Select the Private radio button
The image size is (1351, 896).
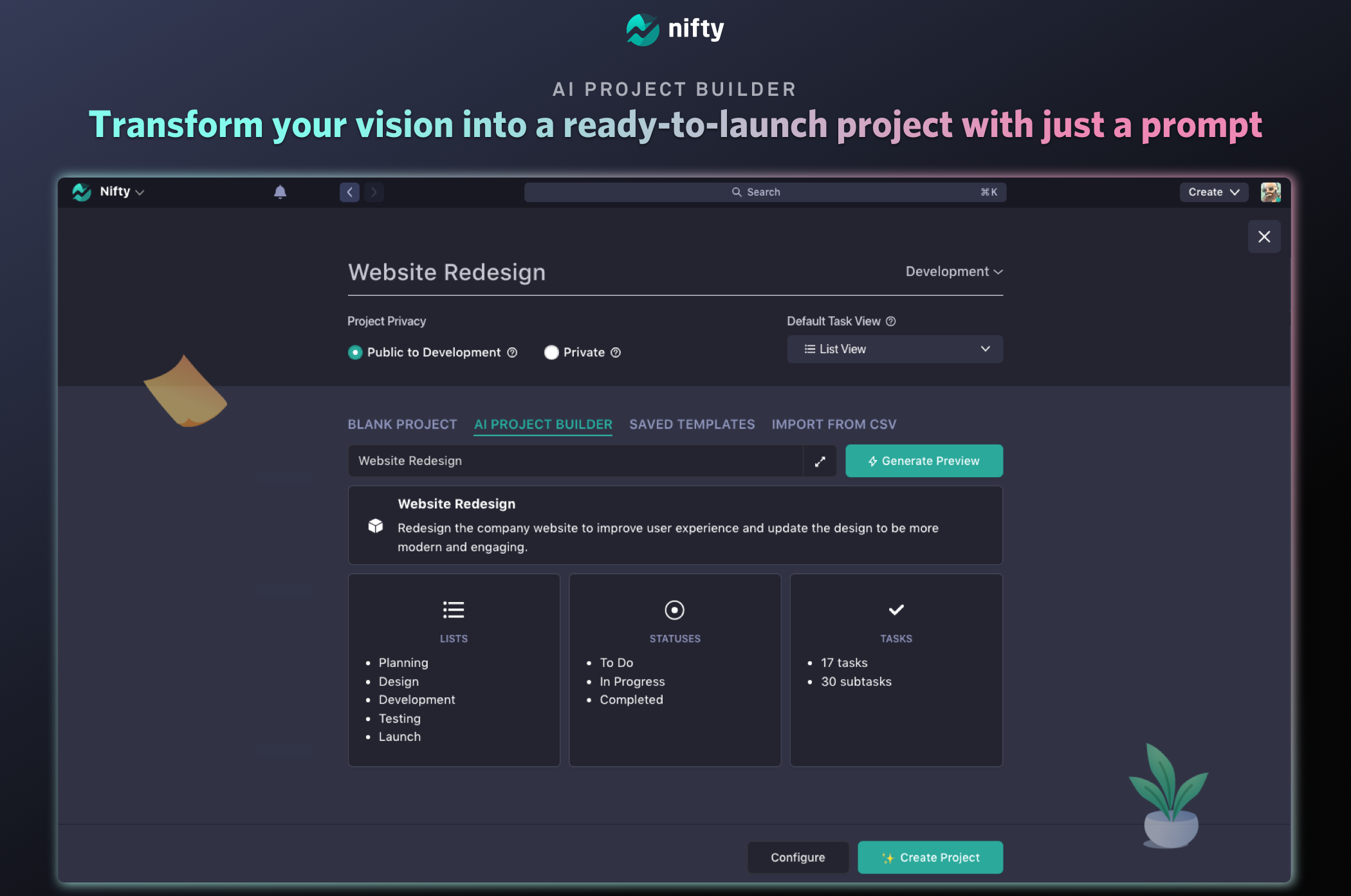(x=551, y=352)
